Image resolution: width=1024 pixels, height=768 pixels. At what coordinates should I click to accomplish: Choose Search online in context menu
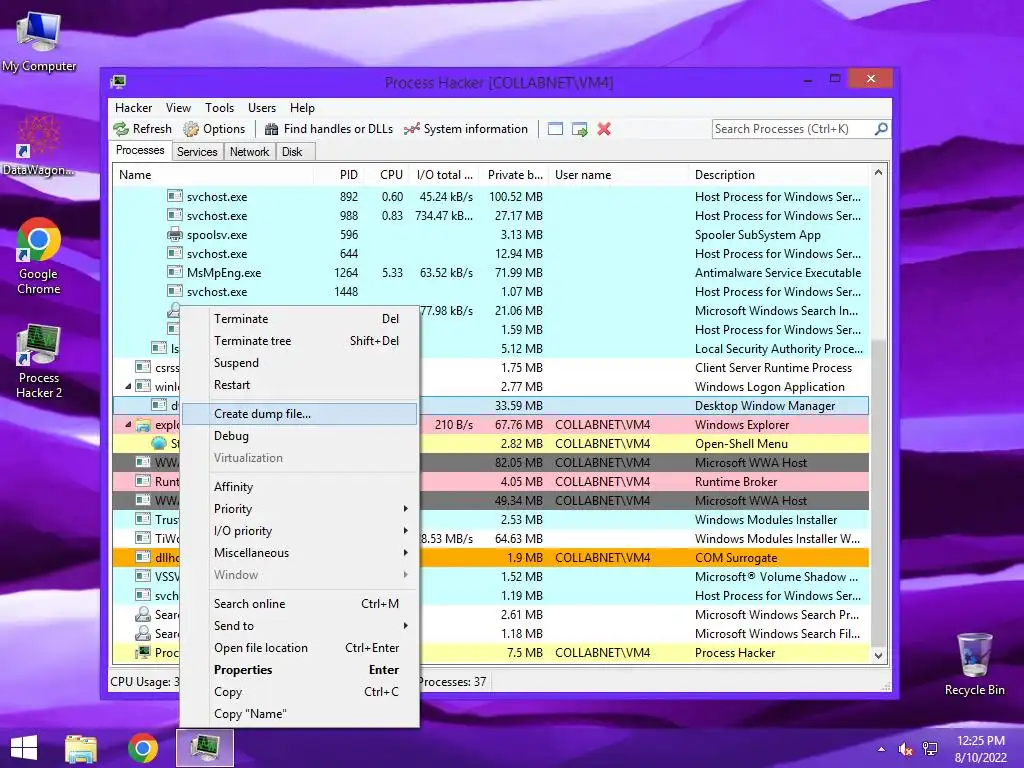pos(299,604)
